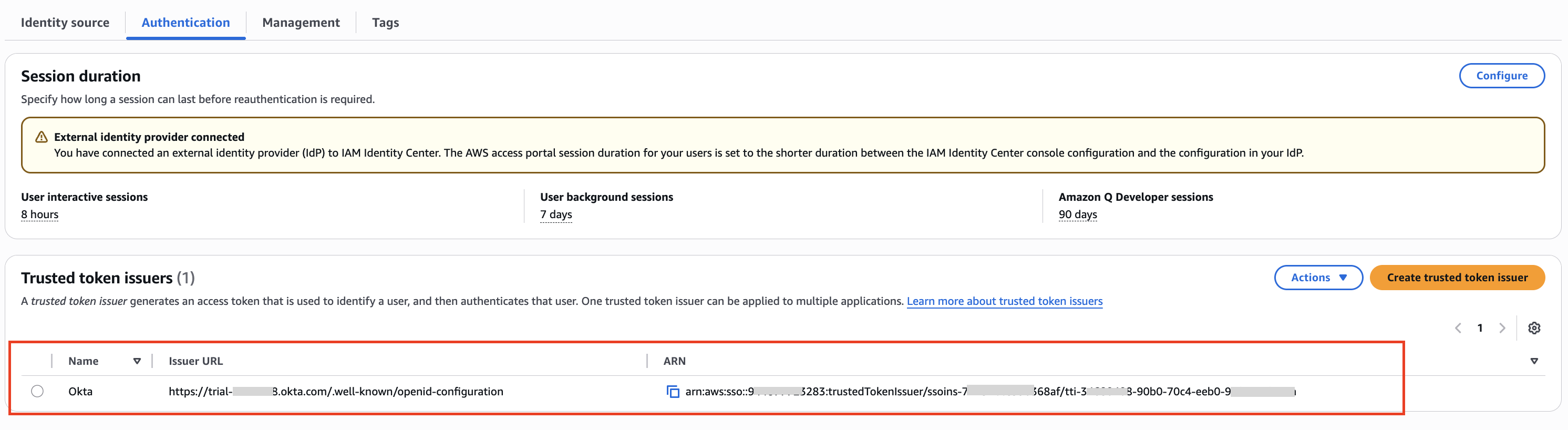Open the Tags tab

pos(385,23)
